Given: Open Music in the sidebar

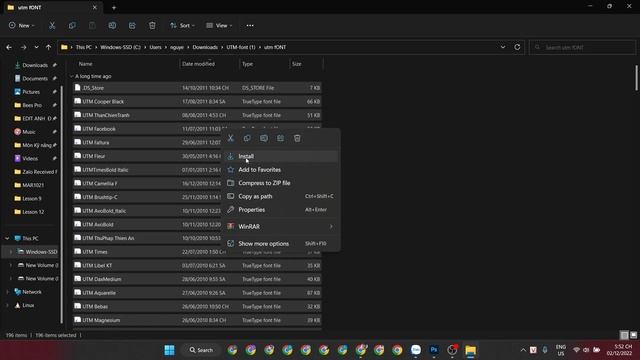Looking at the screenshot, I should pyautogui.click(x=29, y=132).
